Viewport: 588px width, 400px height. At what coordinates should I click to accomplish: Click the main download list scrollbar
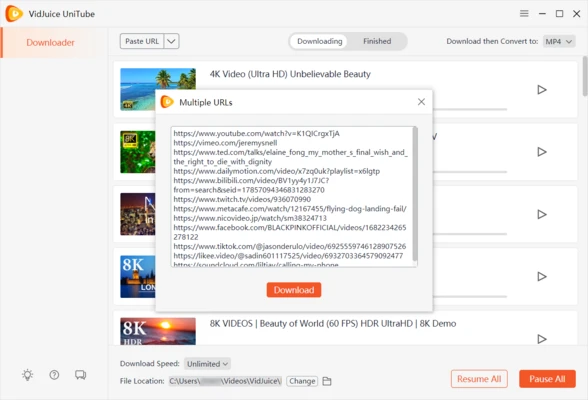[585, 76]
